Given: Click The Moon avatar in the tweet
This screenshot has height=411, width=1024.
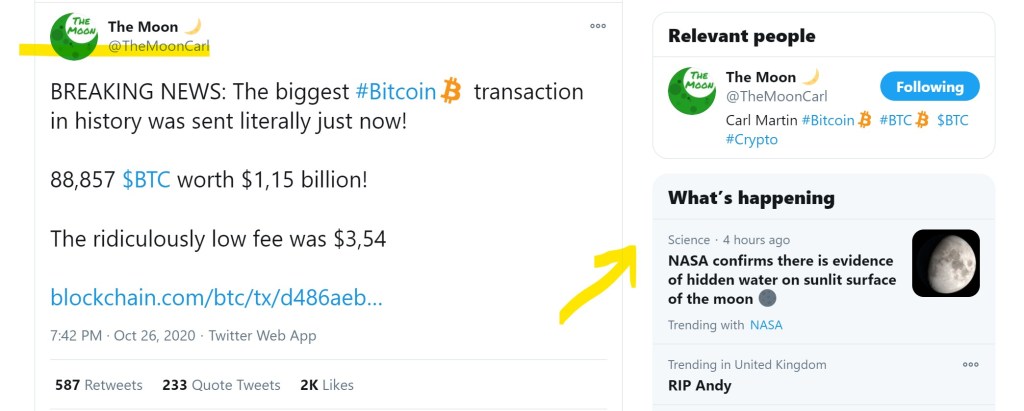Looking at the screenshot, I should click(74, 36).
